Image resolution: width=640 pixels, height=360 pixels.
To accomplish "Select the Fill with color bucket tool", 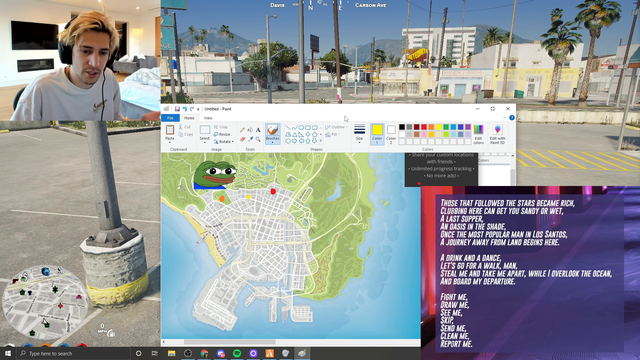I will click(250, 130).
